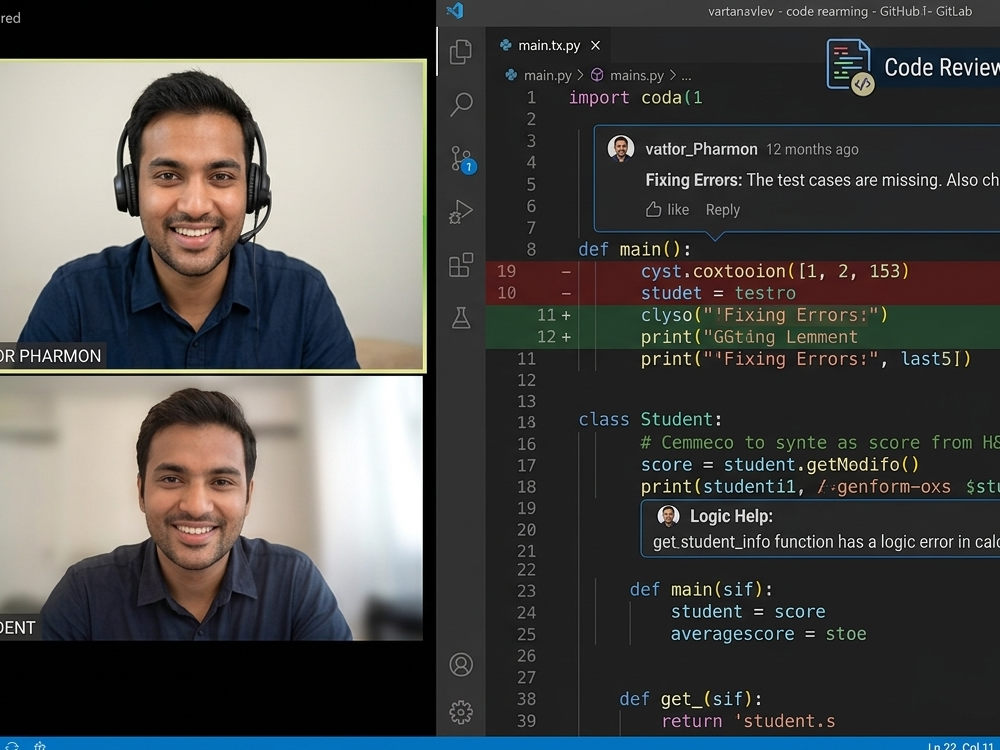Click the return 'student.s line
1000x750 pixels.
click(748, 721)
